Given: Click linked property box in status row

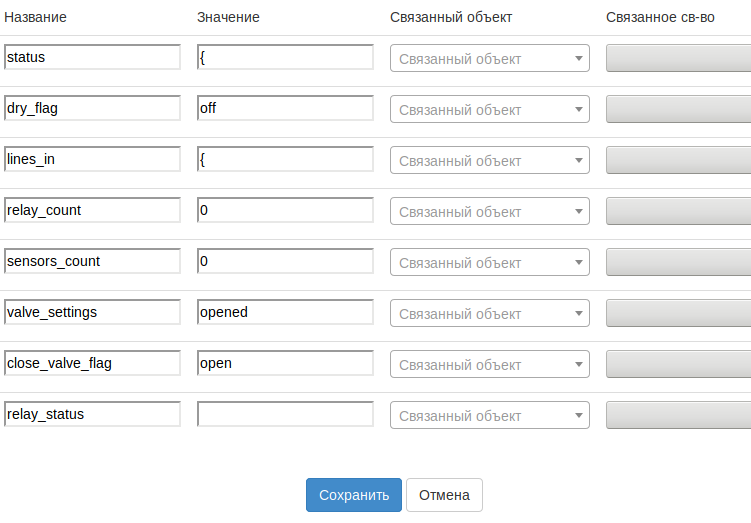Looking at the screenshot, I should [x=678, y=59].
